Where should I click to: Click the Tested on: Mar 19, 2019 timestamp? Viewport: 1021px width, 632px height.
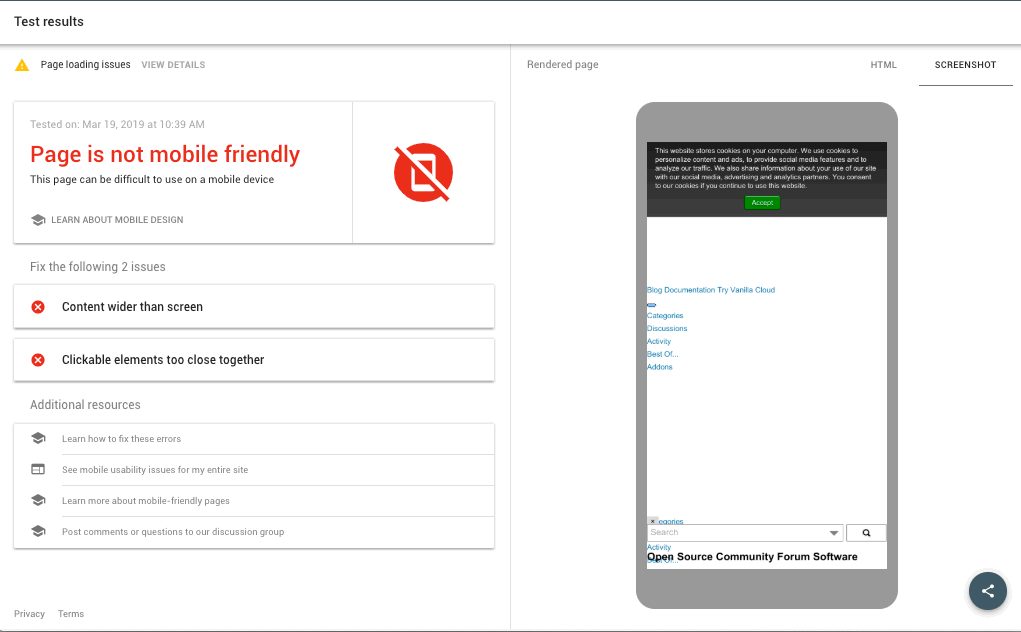click(117, 124)
